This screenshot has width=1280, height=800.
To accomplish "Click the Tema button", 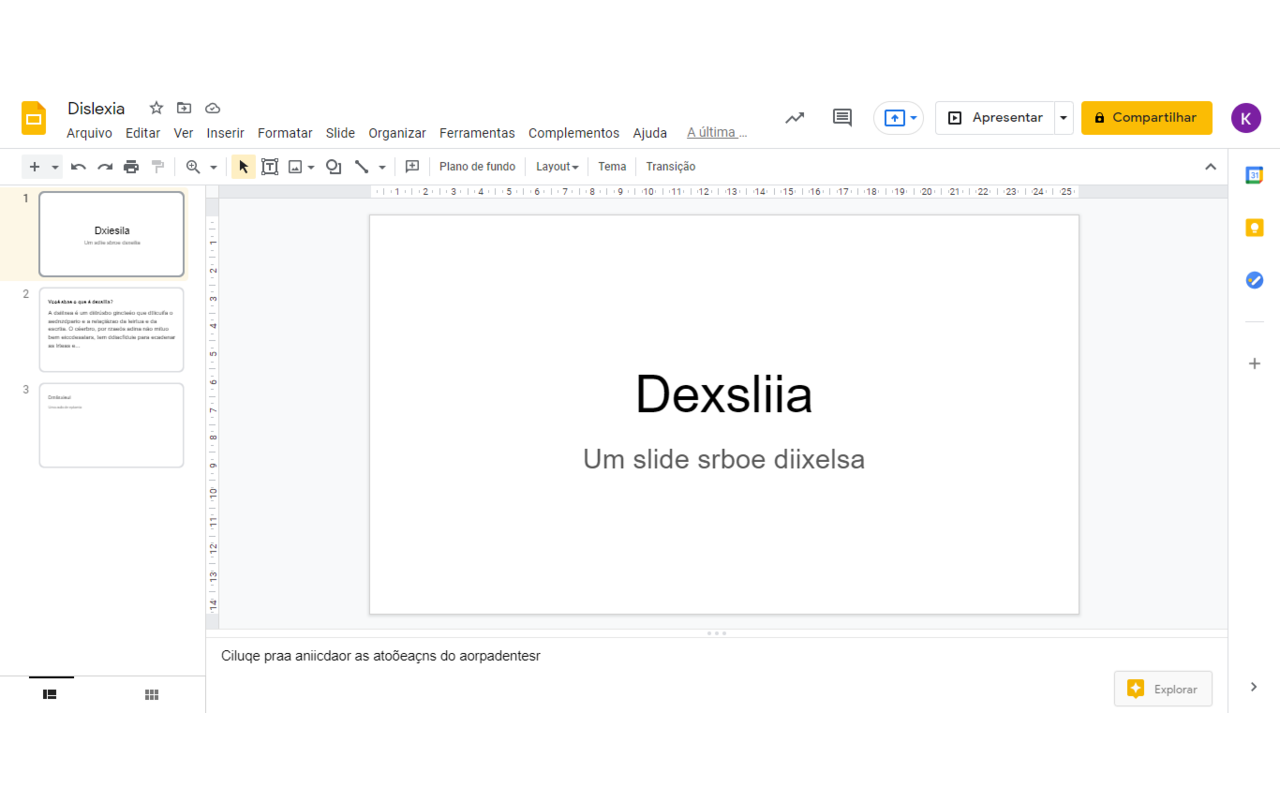I will coord(612,167).
